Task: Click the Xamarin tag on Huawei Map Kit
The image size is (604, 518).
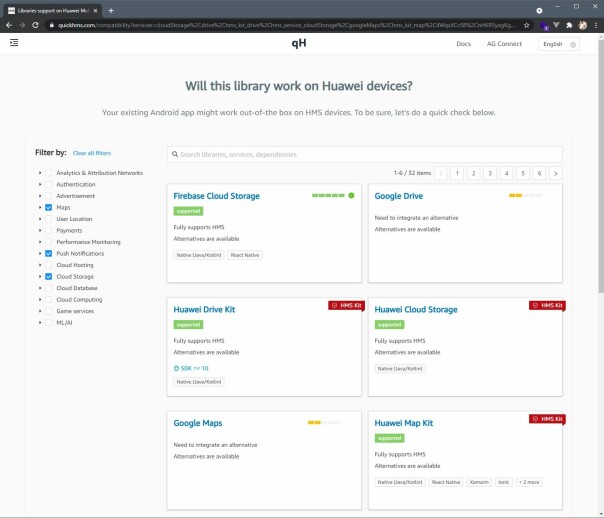Action: [x=479, y=482]
